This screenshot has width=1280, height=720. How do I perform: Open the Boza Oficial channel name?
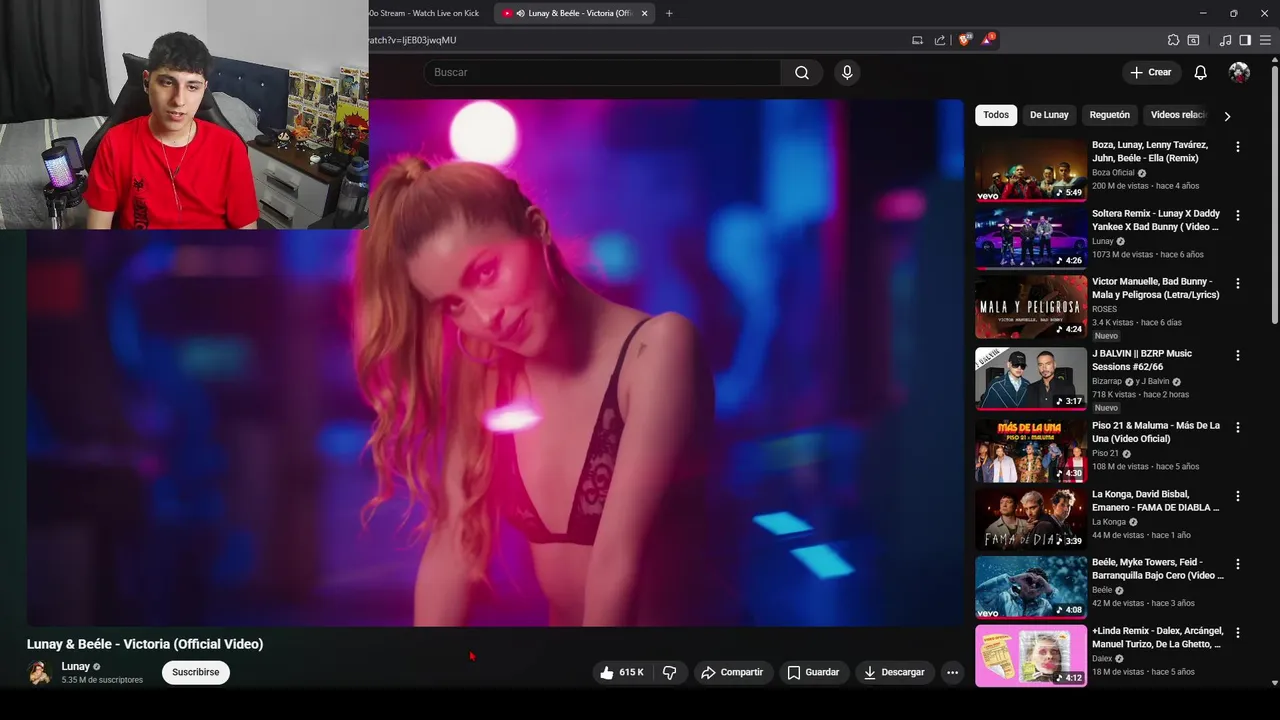click(1113, 173)
